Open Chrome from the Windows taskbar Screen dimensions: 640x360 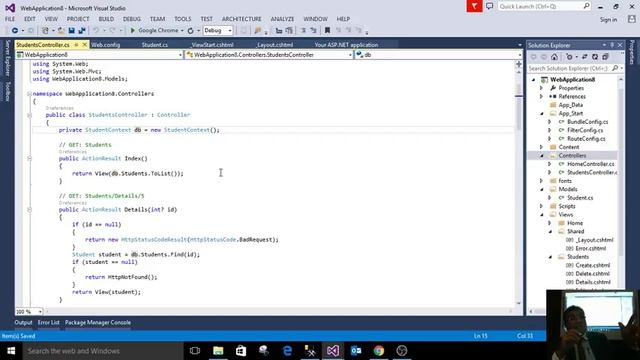click(379, 351)
